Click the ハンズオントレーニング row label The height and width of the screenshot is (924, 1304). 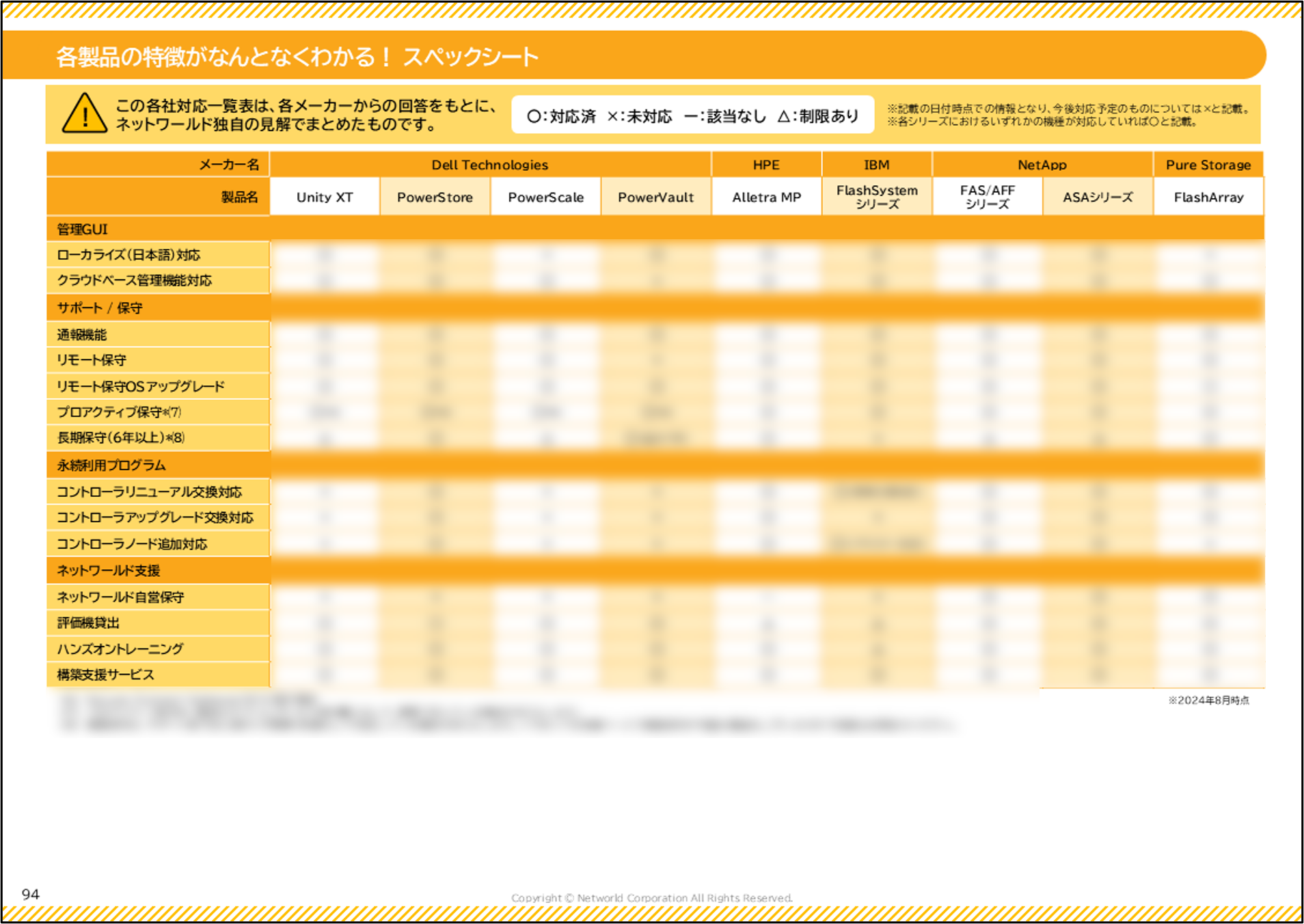pos(158,649)
